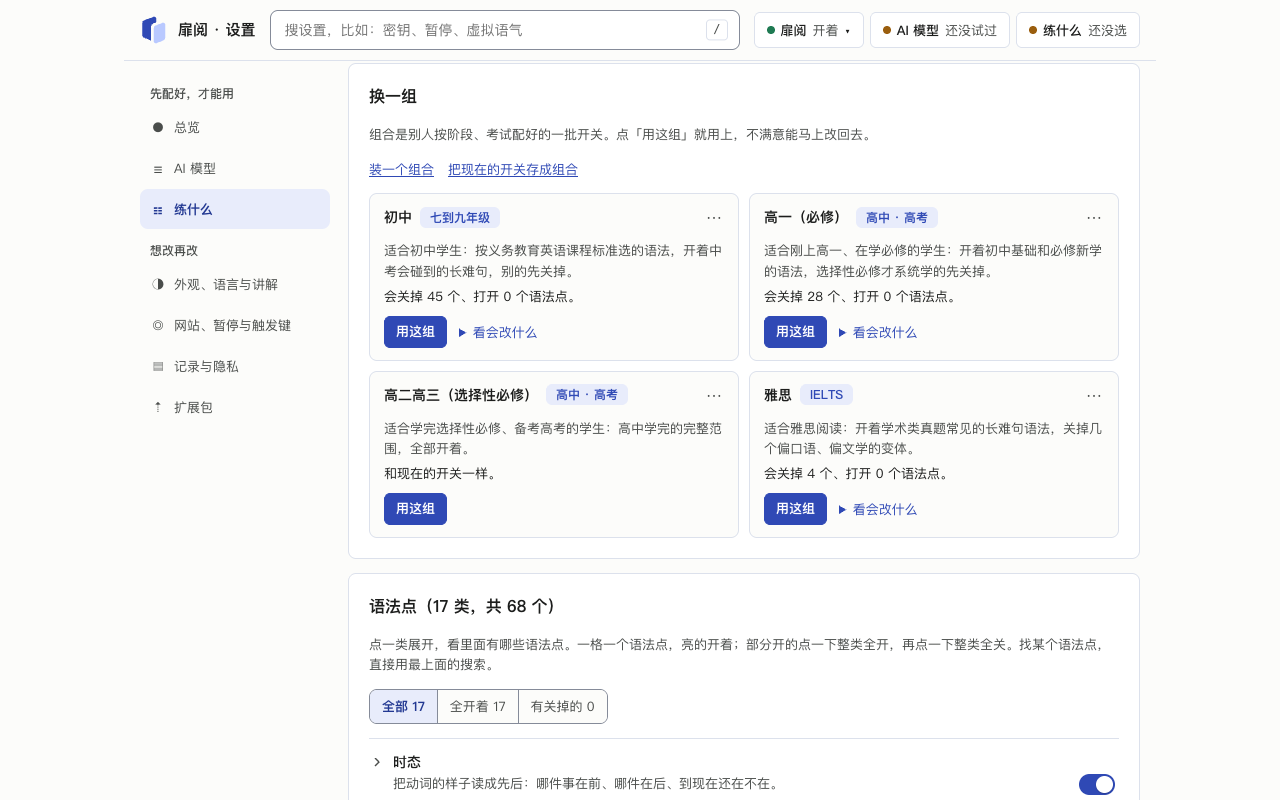The width and height of the screenshot is (1280, 800).
Task: Click the slash shortcut key badge in search
Action: tap(716, 30)
